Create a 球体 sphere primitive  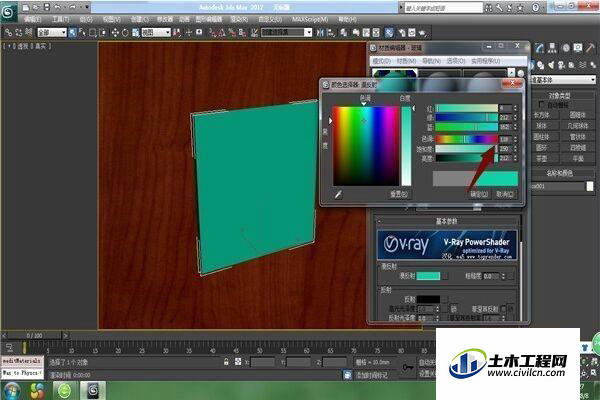541,126
